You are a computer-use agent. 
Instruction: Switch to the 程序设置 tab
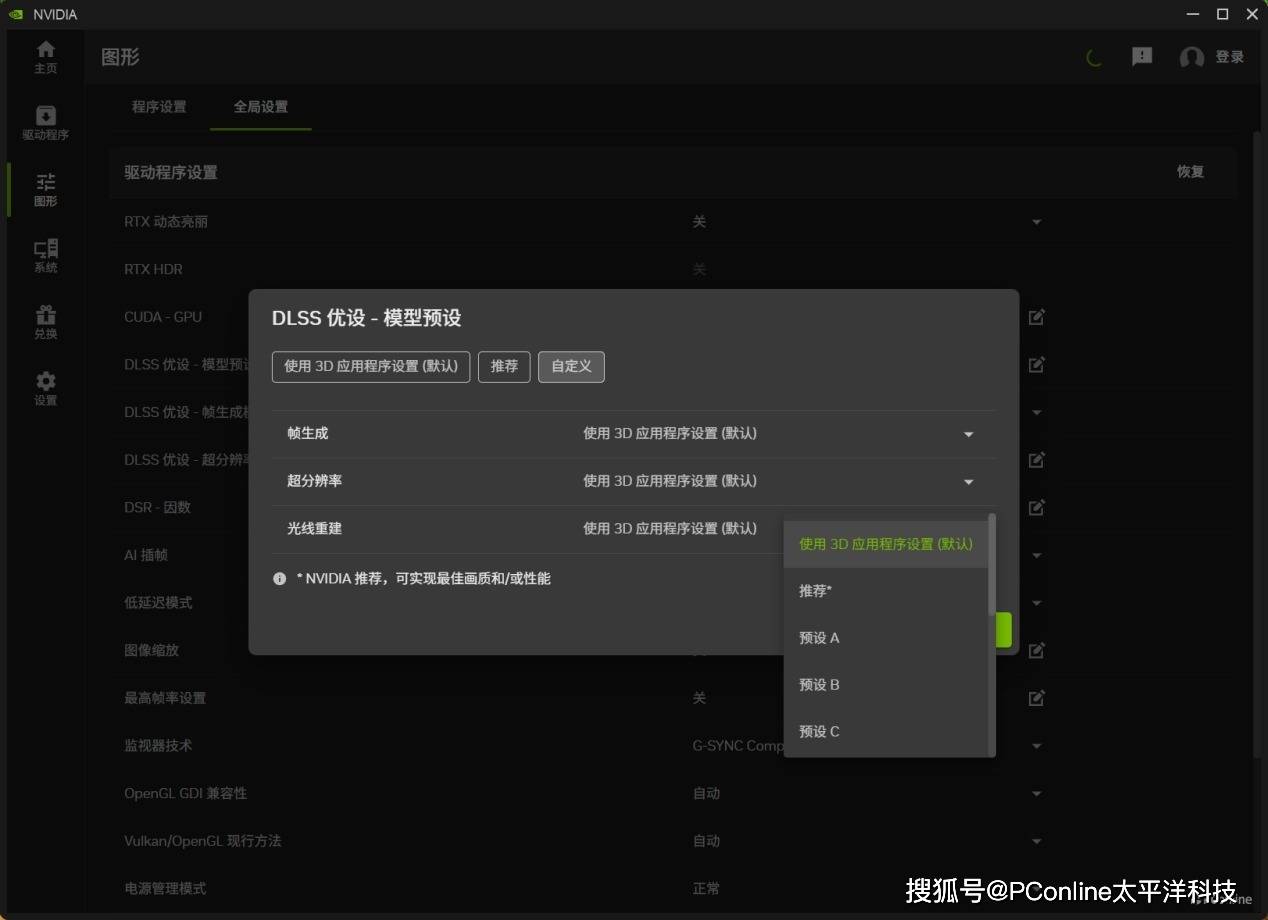point(159,107)
